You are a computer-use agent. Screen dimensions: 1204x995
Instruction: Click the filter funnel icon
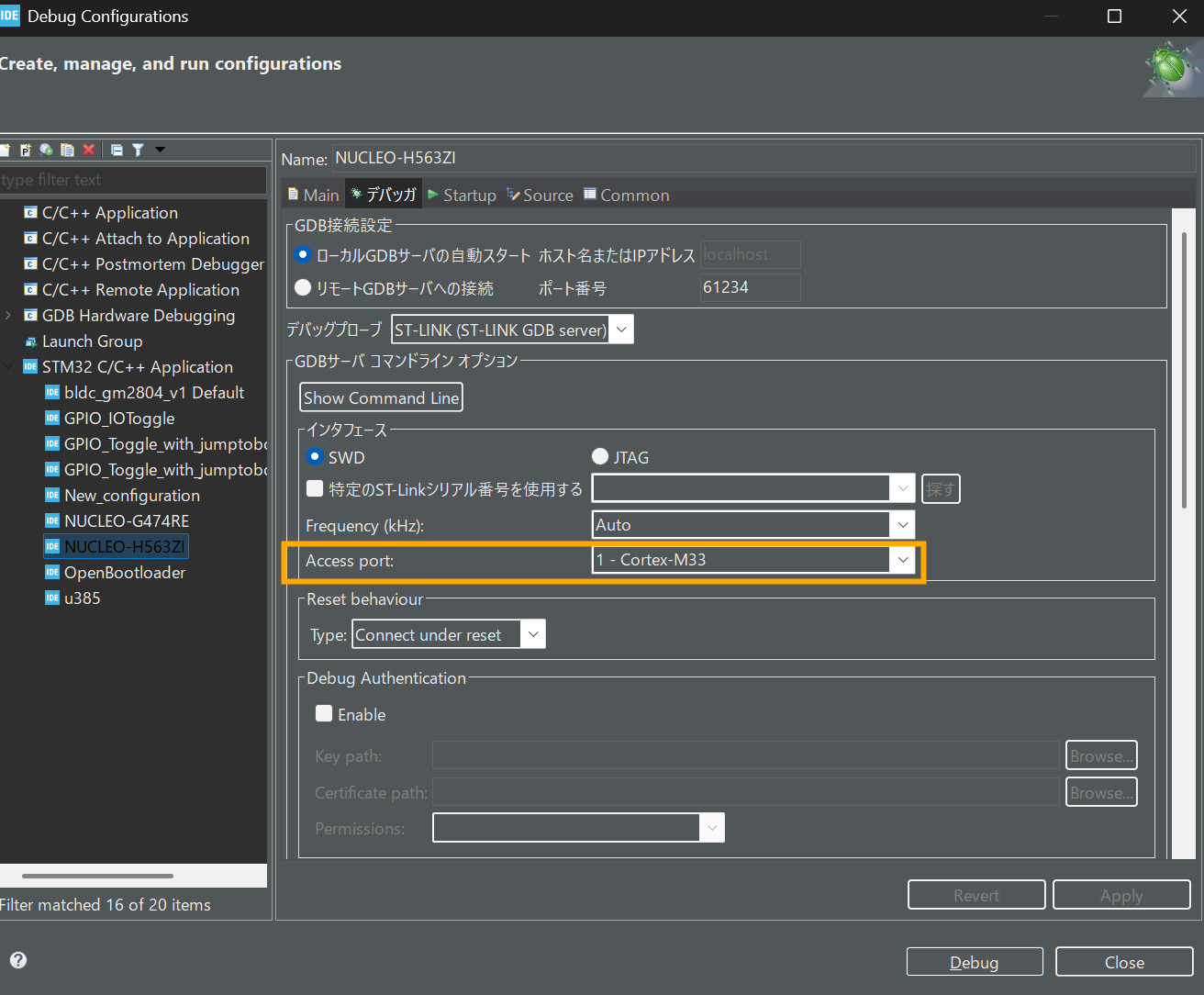(138, 150)
